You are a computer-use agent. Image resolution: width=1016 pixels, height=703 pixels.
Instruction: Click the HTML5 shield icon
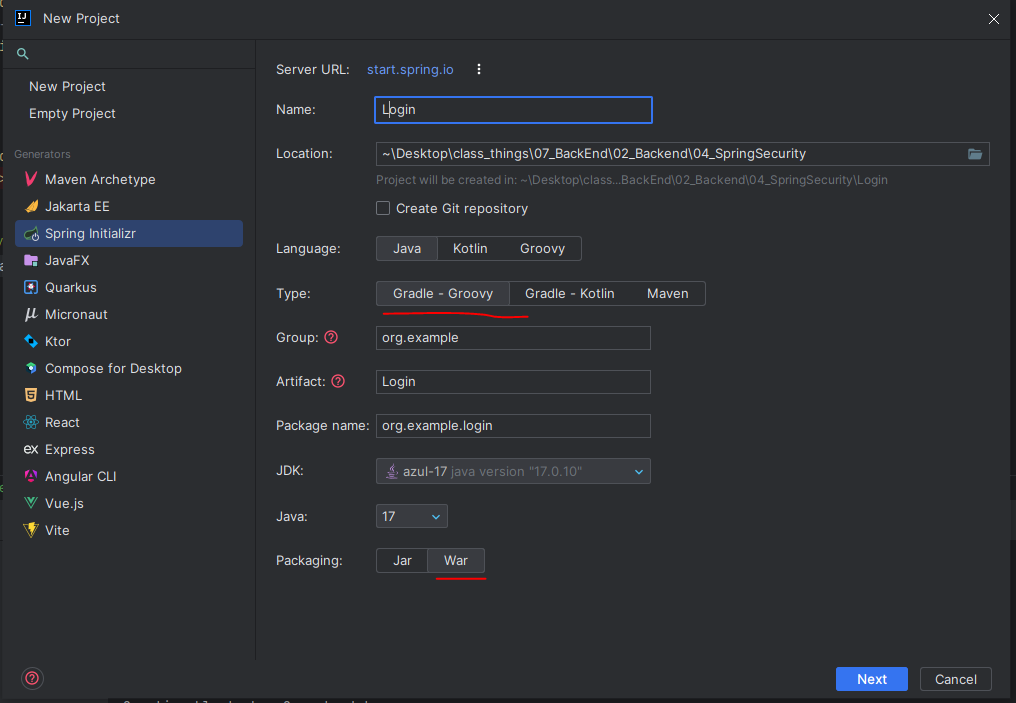[30, 395]
